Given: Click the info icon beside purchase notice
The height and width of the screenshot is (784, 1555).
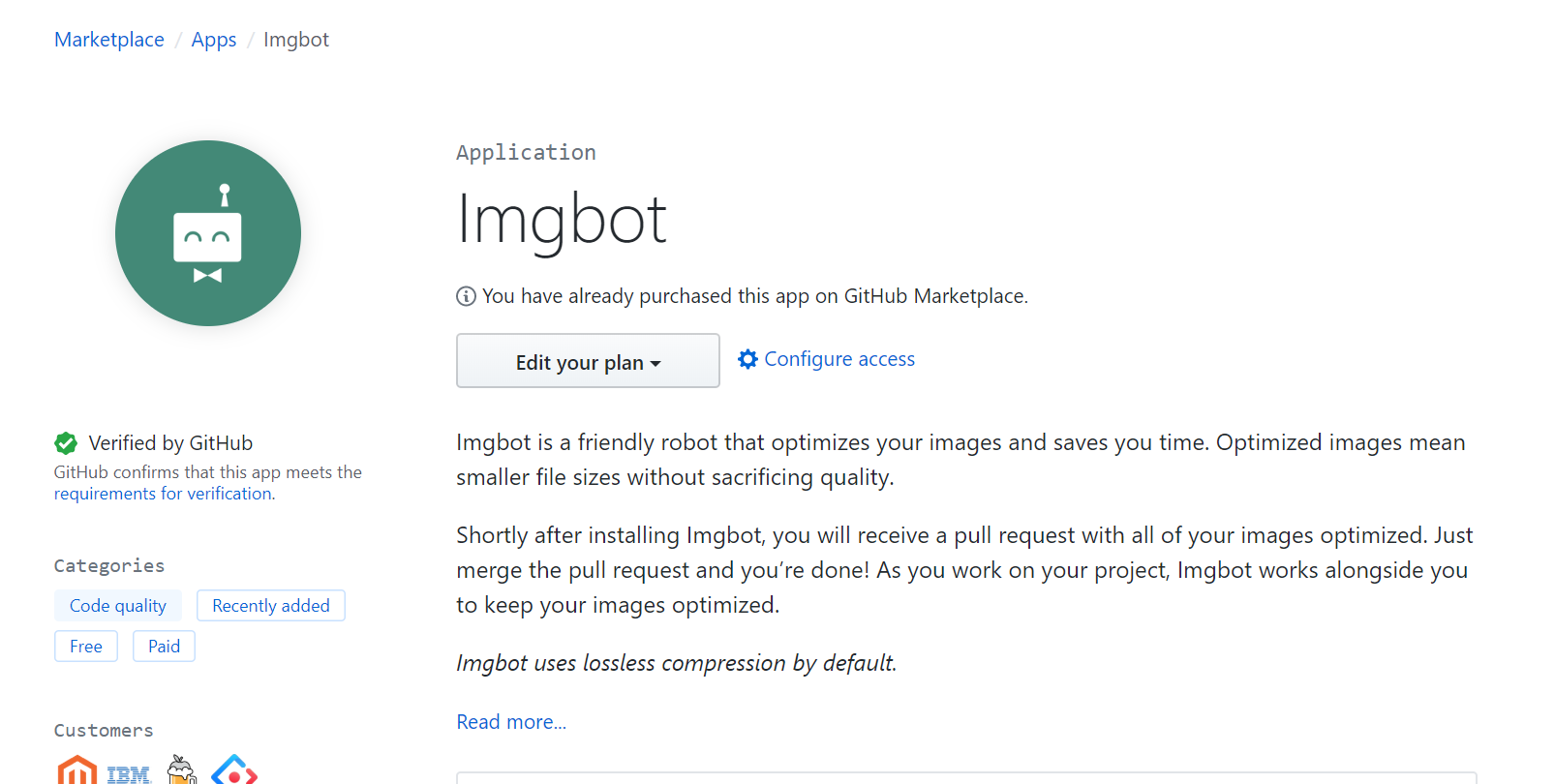Looking at the screenshot, I should coord(466,296).
